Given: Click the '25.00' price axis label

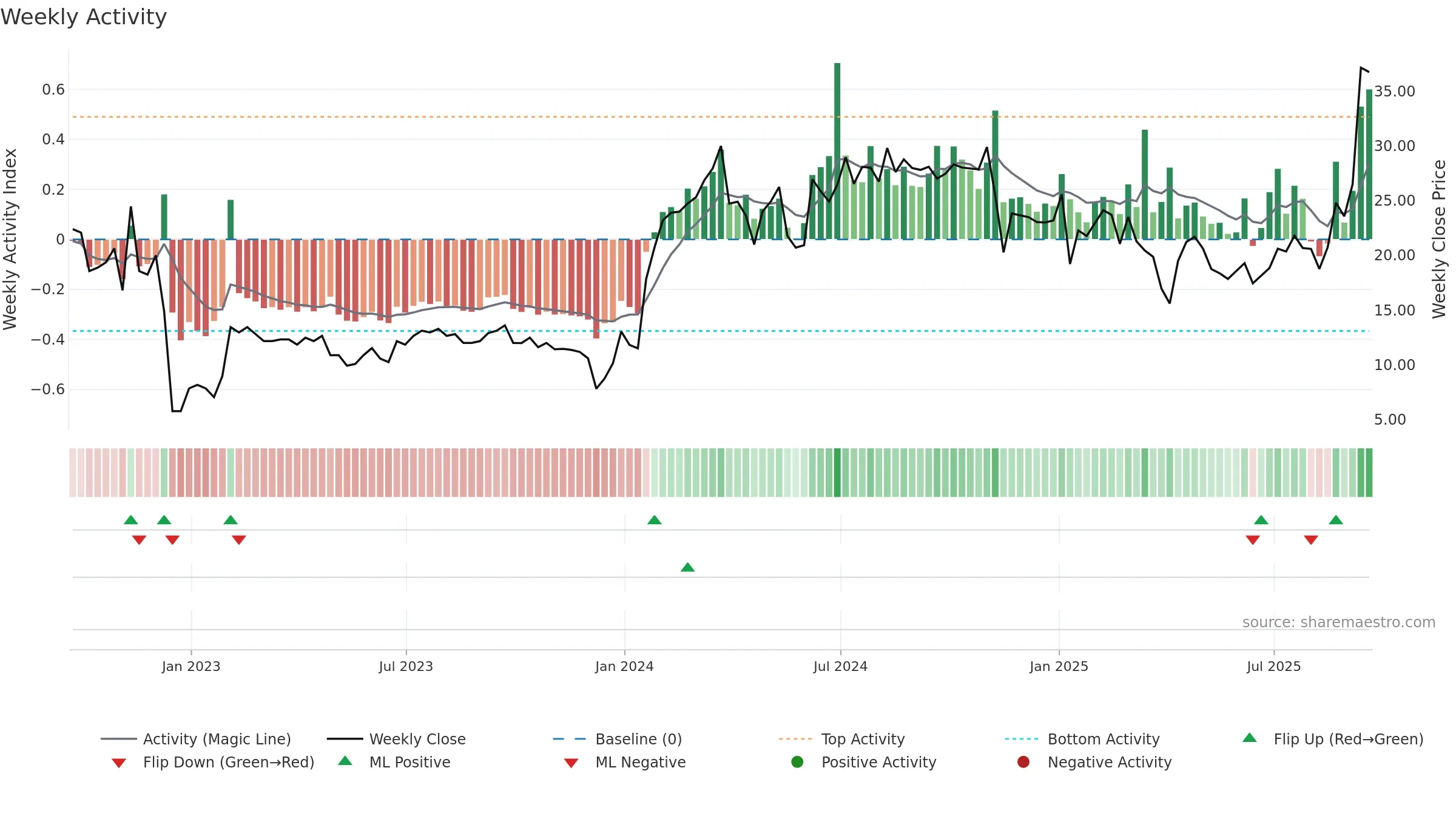Looking at the screenshot, I should click(x=1394, y=200).
